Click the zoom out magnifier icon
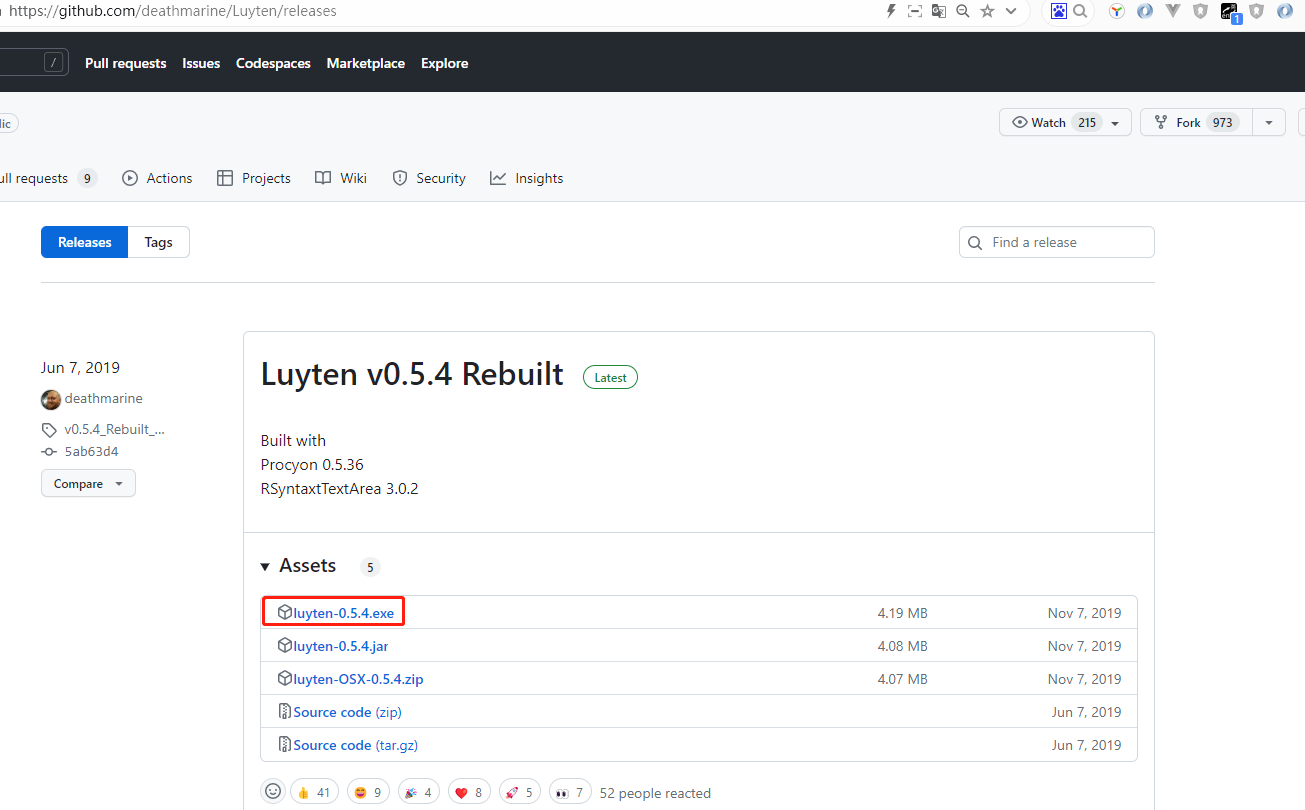The image size is (1305, 810). (x=963, y=11)
